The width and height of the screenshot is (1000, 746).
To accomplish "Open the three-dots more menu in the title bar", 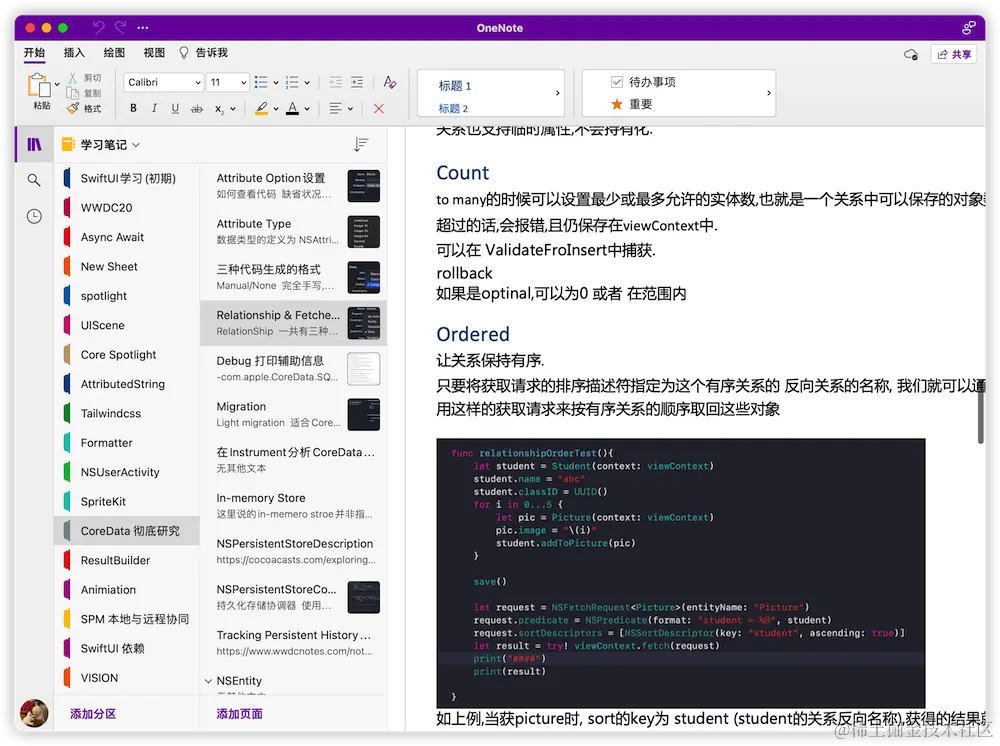I will 143,27.
